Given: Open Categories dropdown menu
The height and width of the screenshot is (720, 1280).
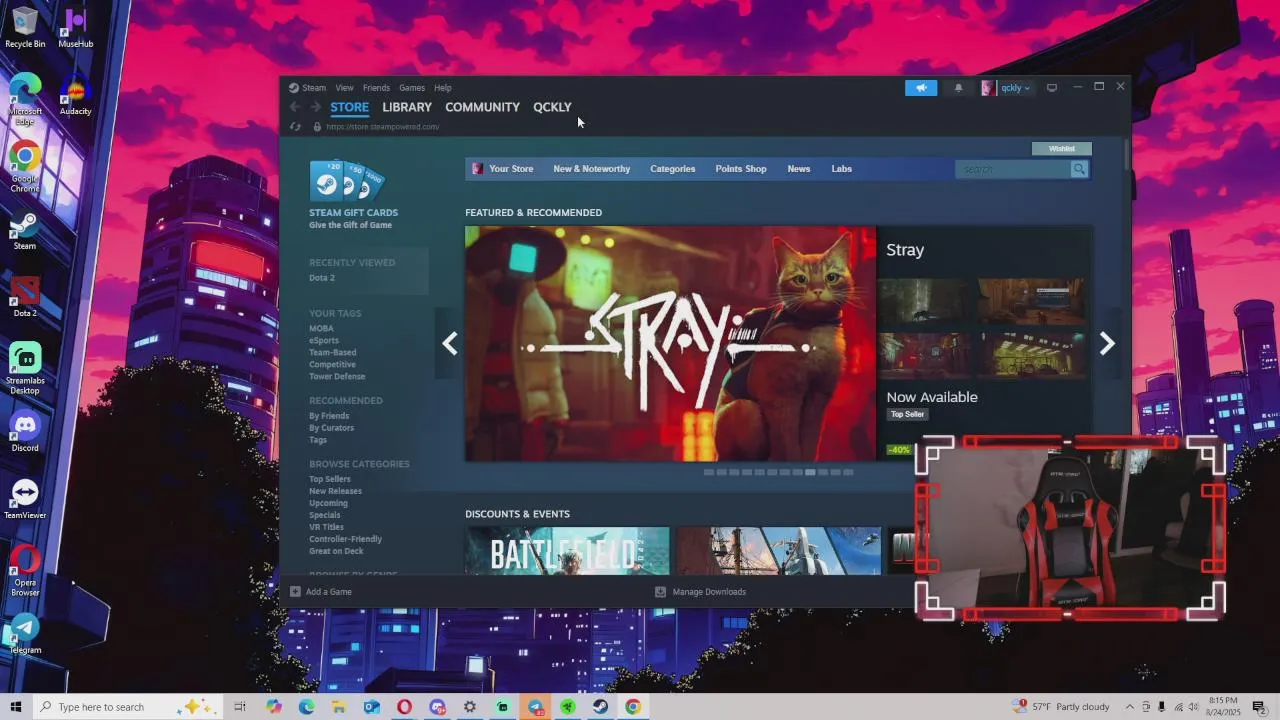Looking at the screenshot, I should coord(673,169).
